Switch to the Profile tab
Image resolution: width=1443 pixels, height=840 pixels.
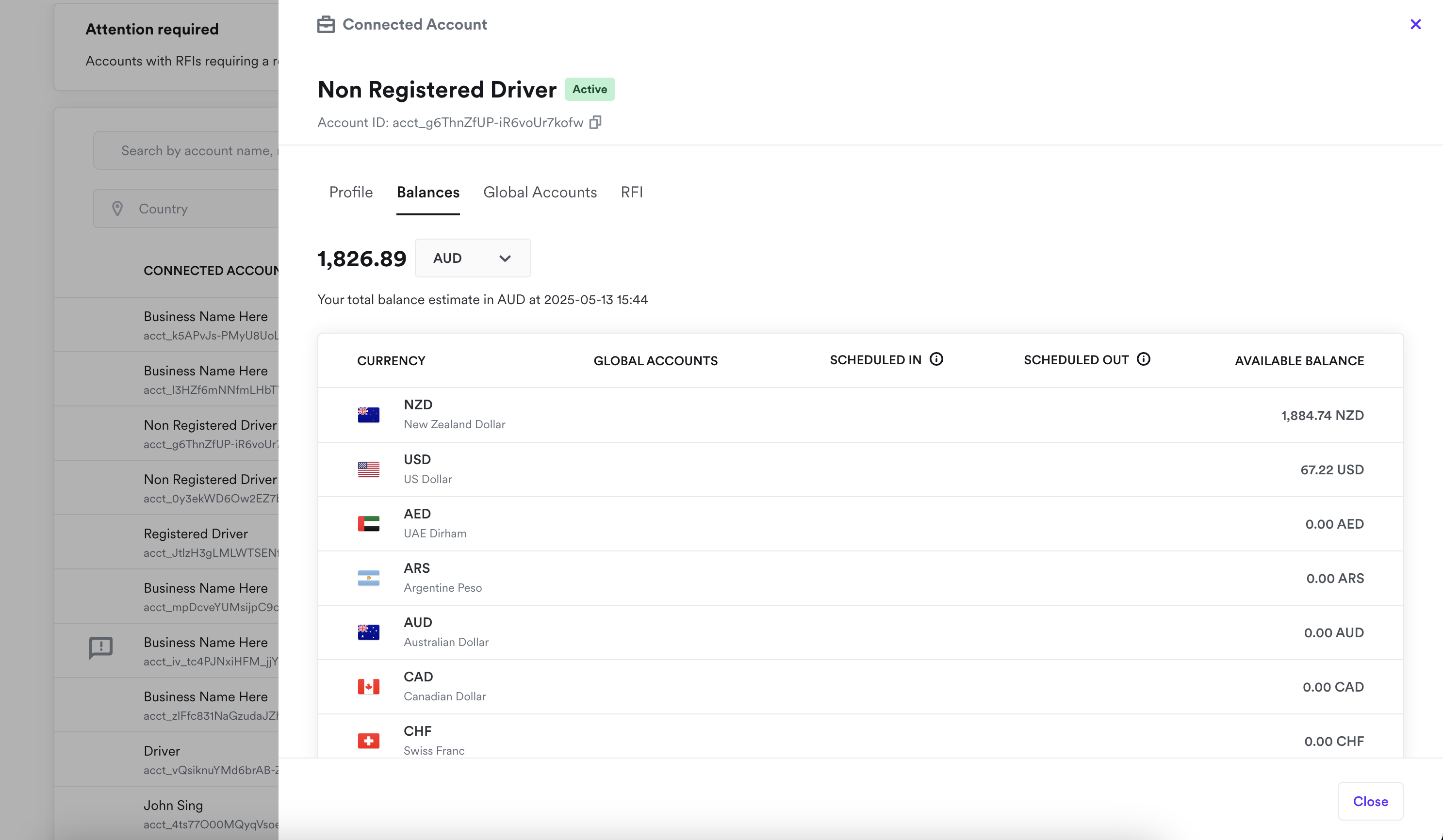click(350, 192)
